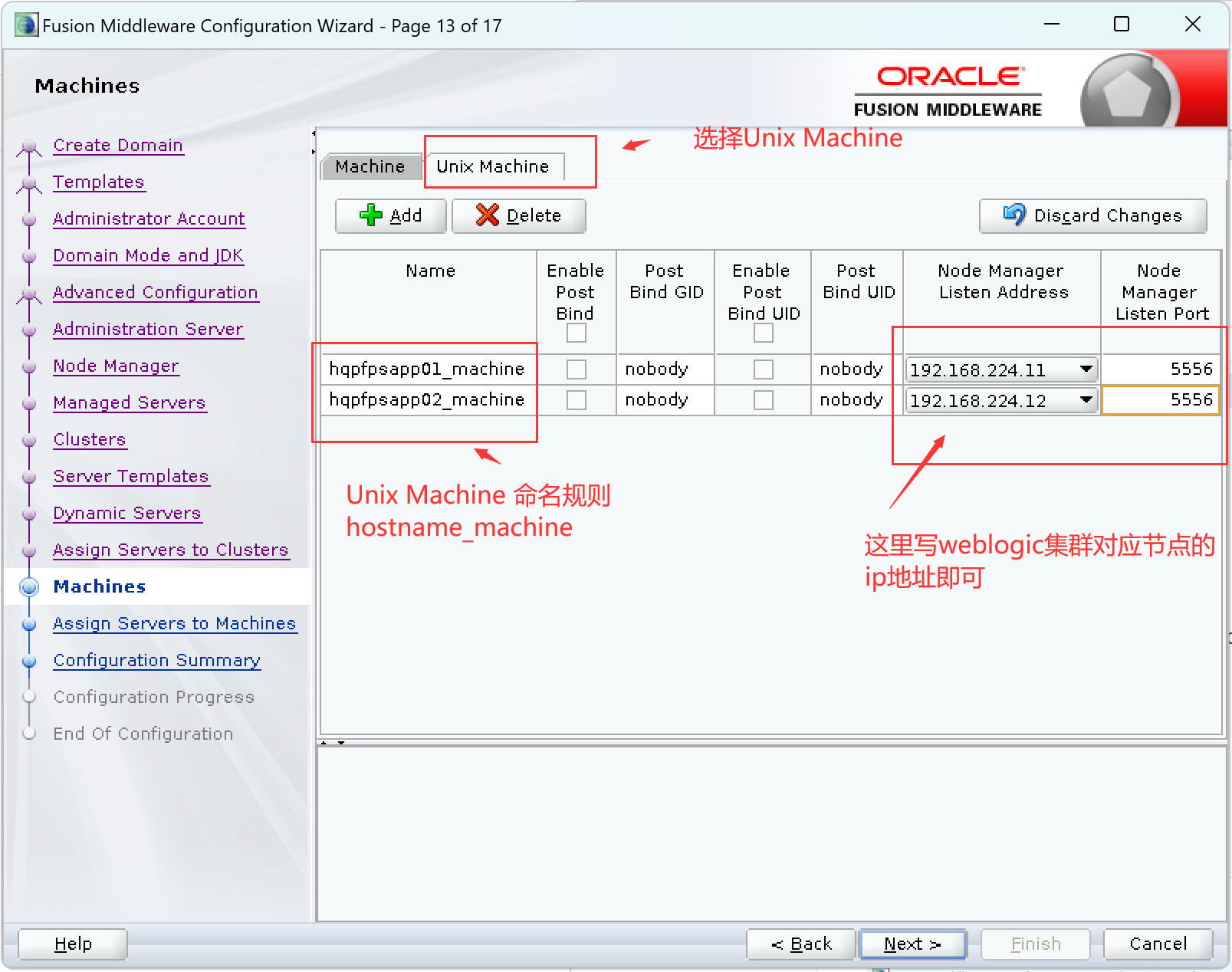This screenshot has width=1232, height=972.
Task: Toggle Enable Post Bind for hqpfpsapp01_machine
Action: pos(577,369)
